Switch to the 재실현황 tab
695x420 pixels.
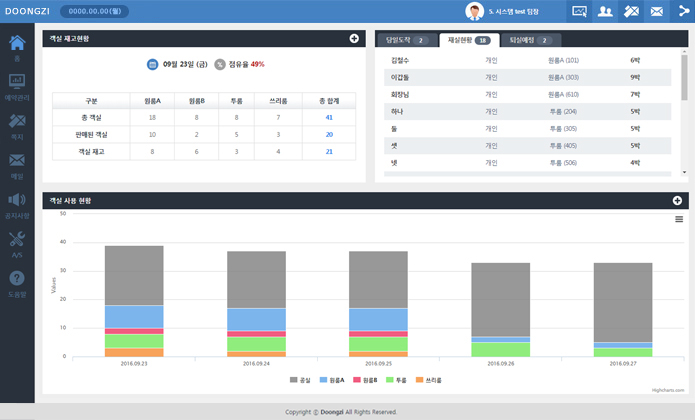pos(469,40)
